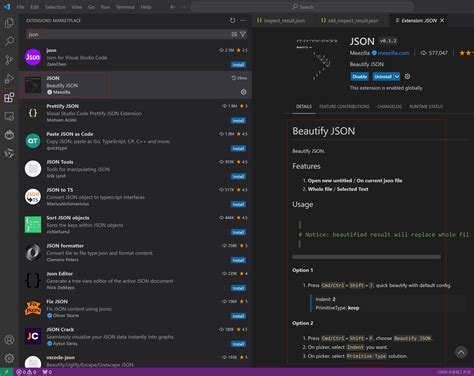
Task: Click the manage gear on JSON Meezilla row
Action: 244,92
